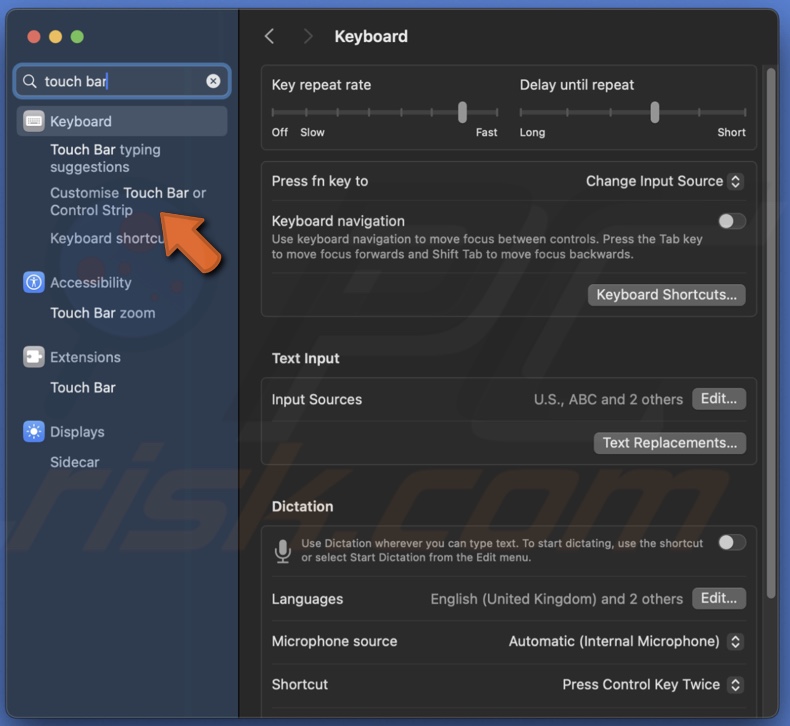Click the Key repeat rate slider knob
This screenshot has width=790, height=726.
[462, 112]
